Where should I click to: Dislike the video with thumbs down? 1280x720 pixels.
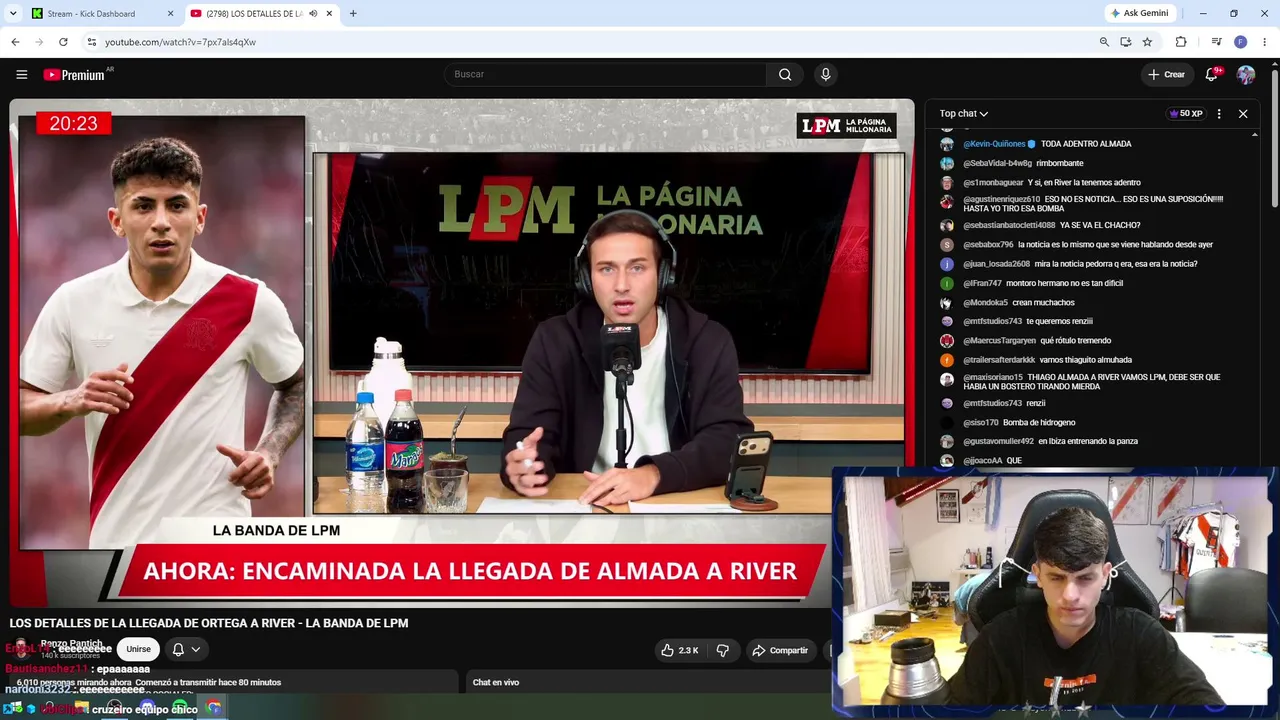click(x=723, y=650)
